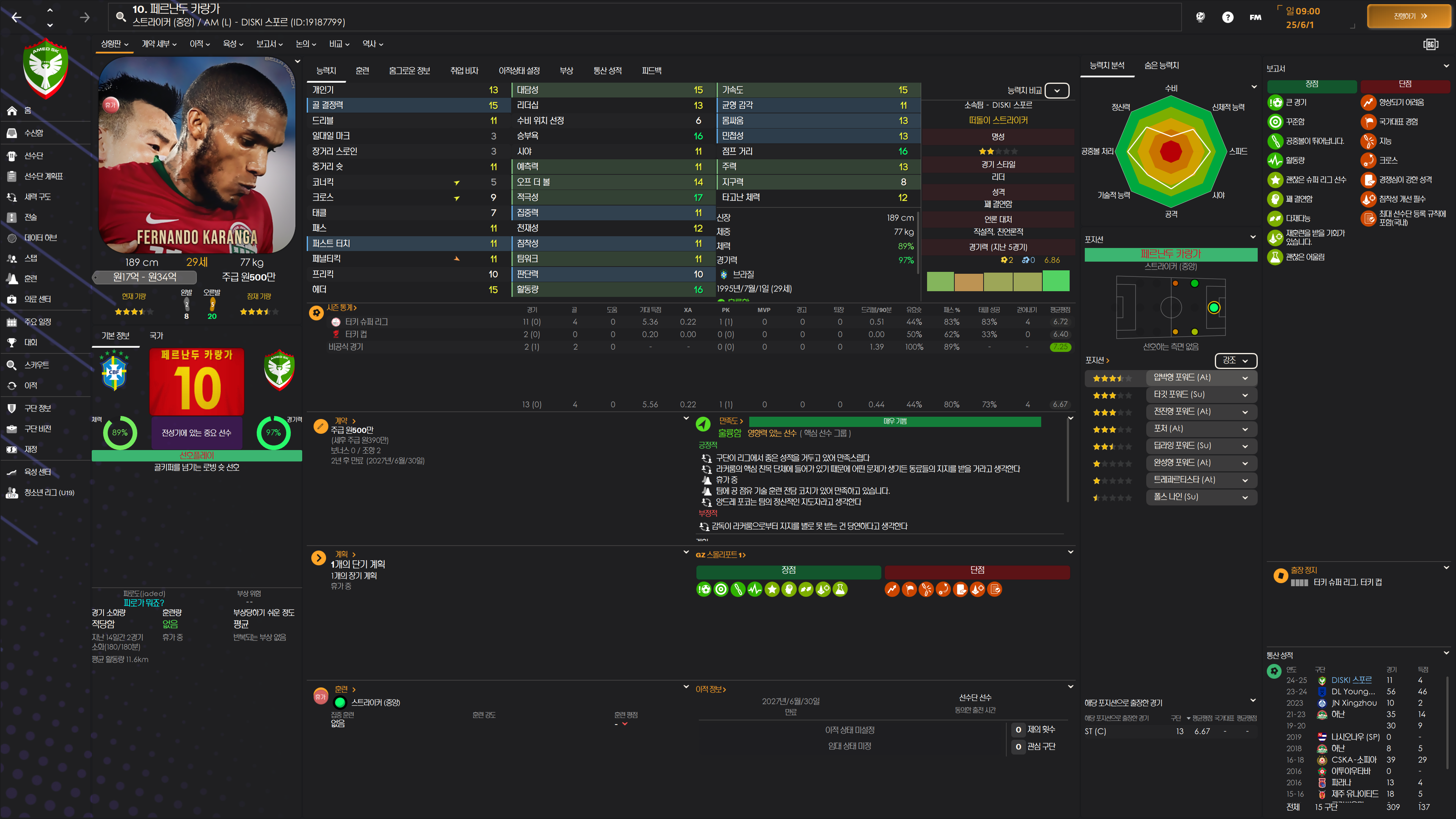
Task: Click the back arrow navigation icon
Action: pos(16,17)
